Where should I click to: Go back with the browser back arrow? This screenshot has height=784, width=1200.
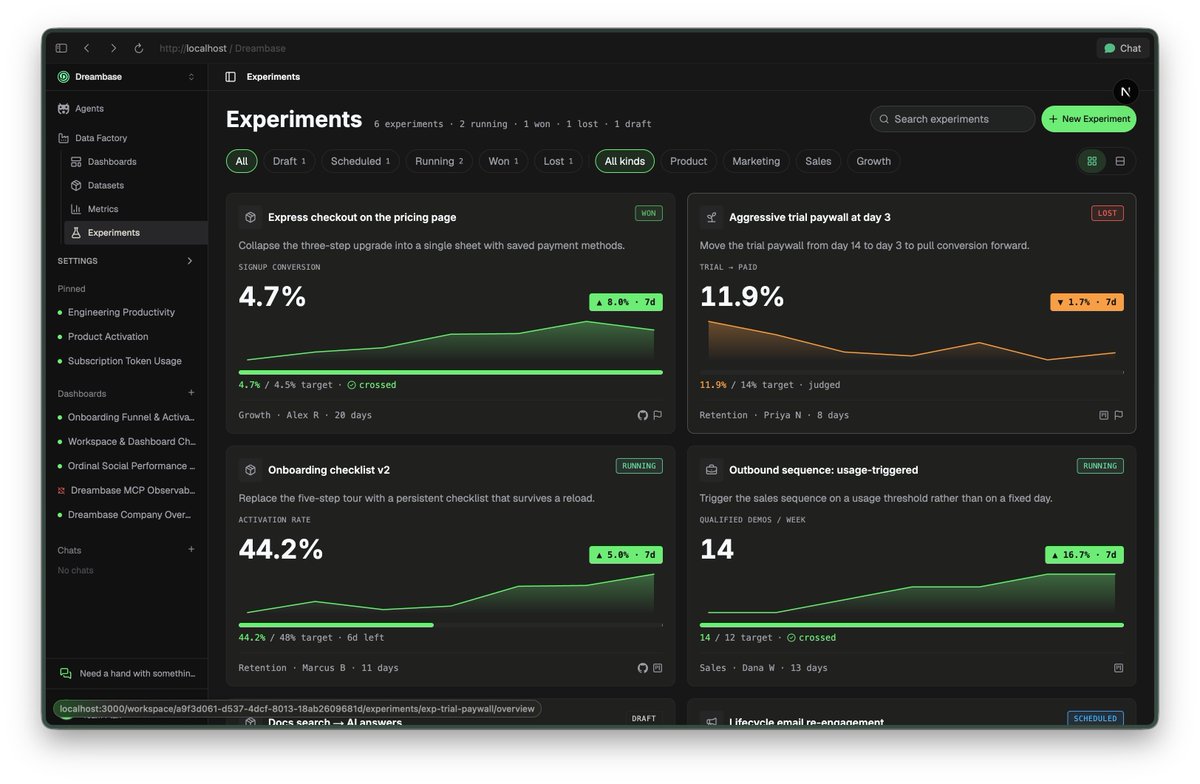[x=87, y=48]
